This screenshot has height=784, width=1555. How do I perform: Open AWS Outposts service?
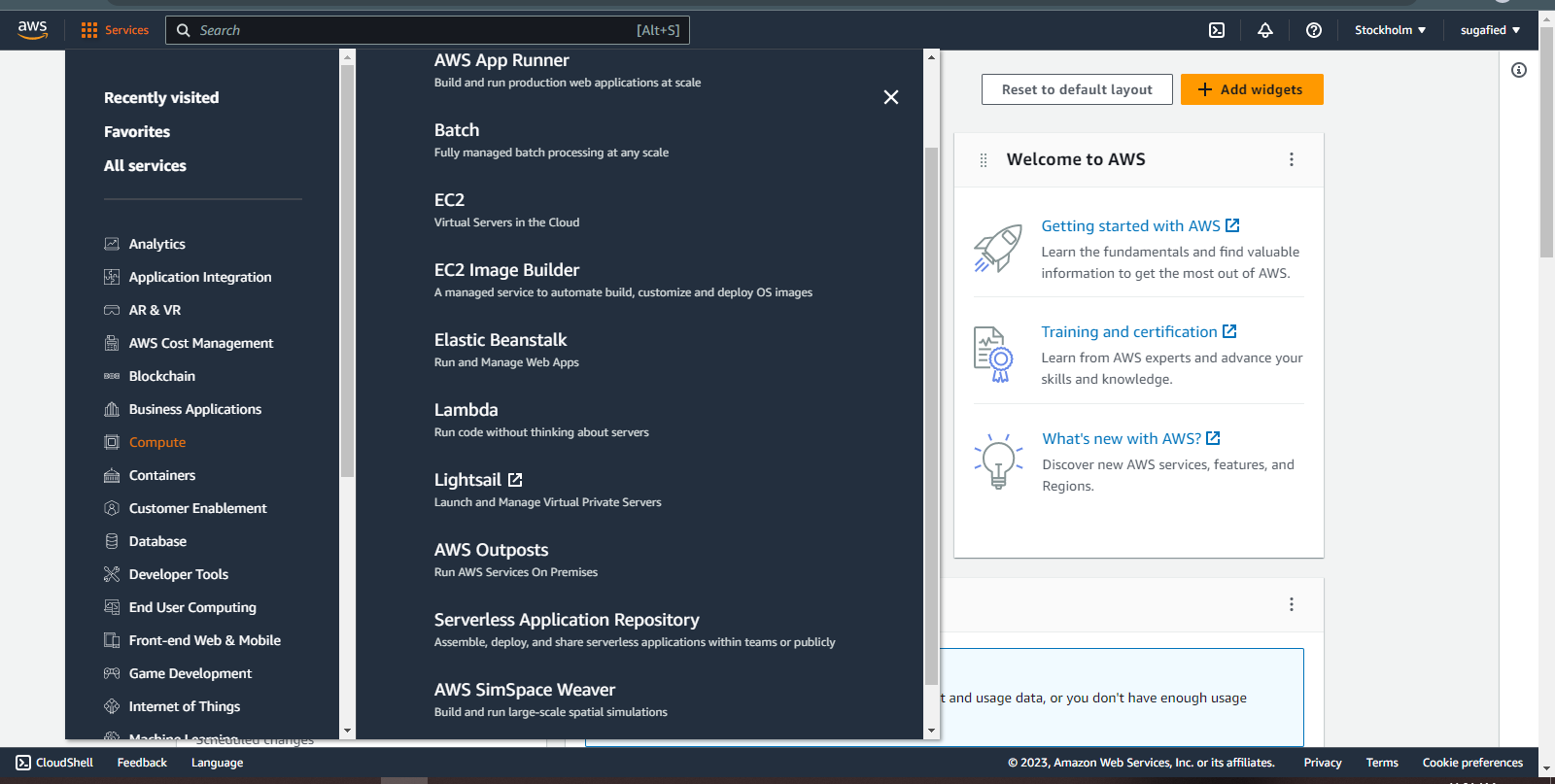(x=491, y=550)
